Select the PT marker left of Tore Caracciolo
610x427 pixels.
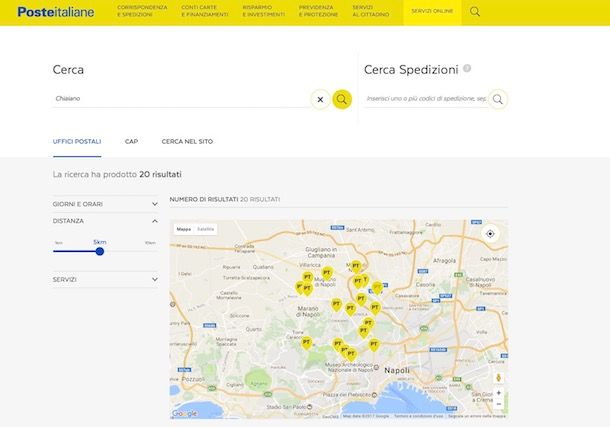click(x=307, y=343)
